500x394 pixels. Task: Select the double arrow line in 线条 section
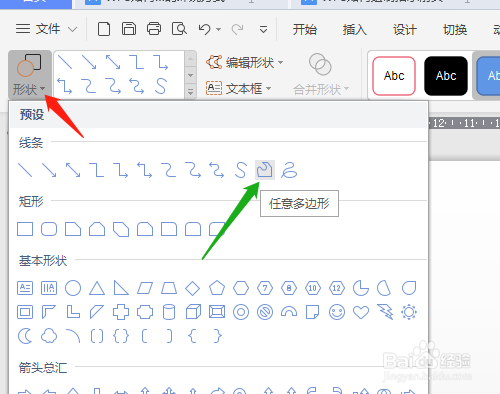click(x=73, y=170)
